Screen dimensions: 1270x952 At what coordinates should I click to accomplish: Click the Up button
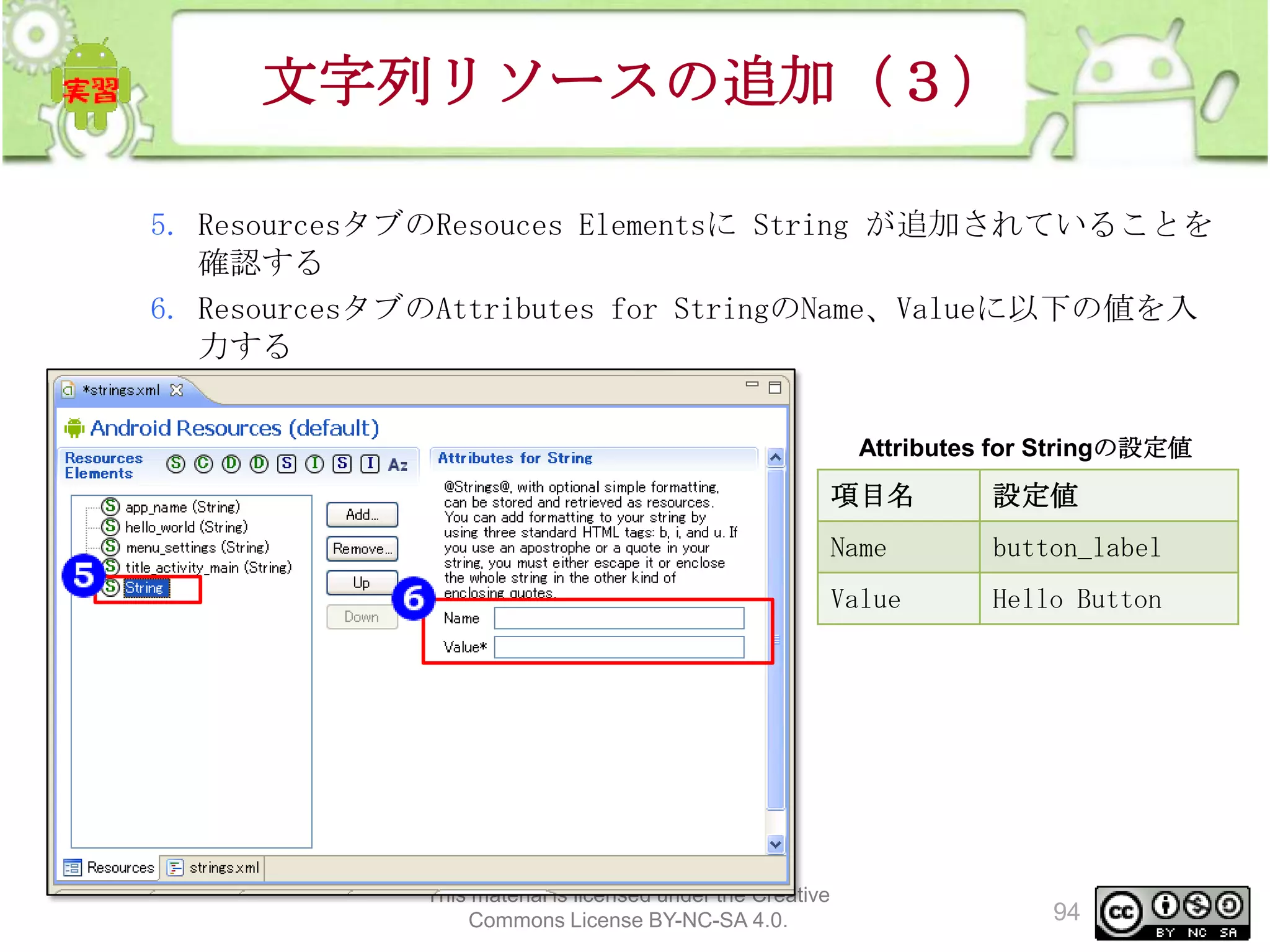[x=362, y=583]
